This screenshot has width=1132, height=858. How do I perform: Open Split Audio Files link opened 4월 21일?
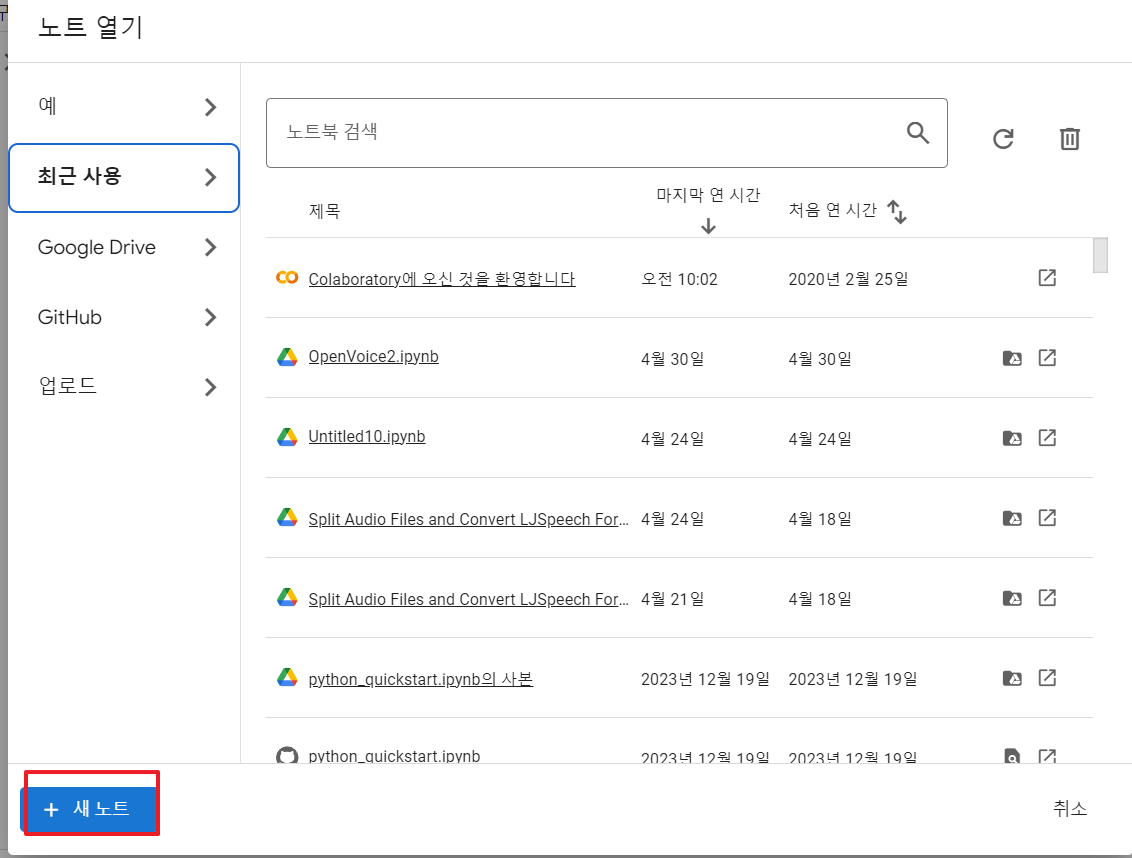click(469, 599)
